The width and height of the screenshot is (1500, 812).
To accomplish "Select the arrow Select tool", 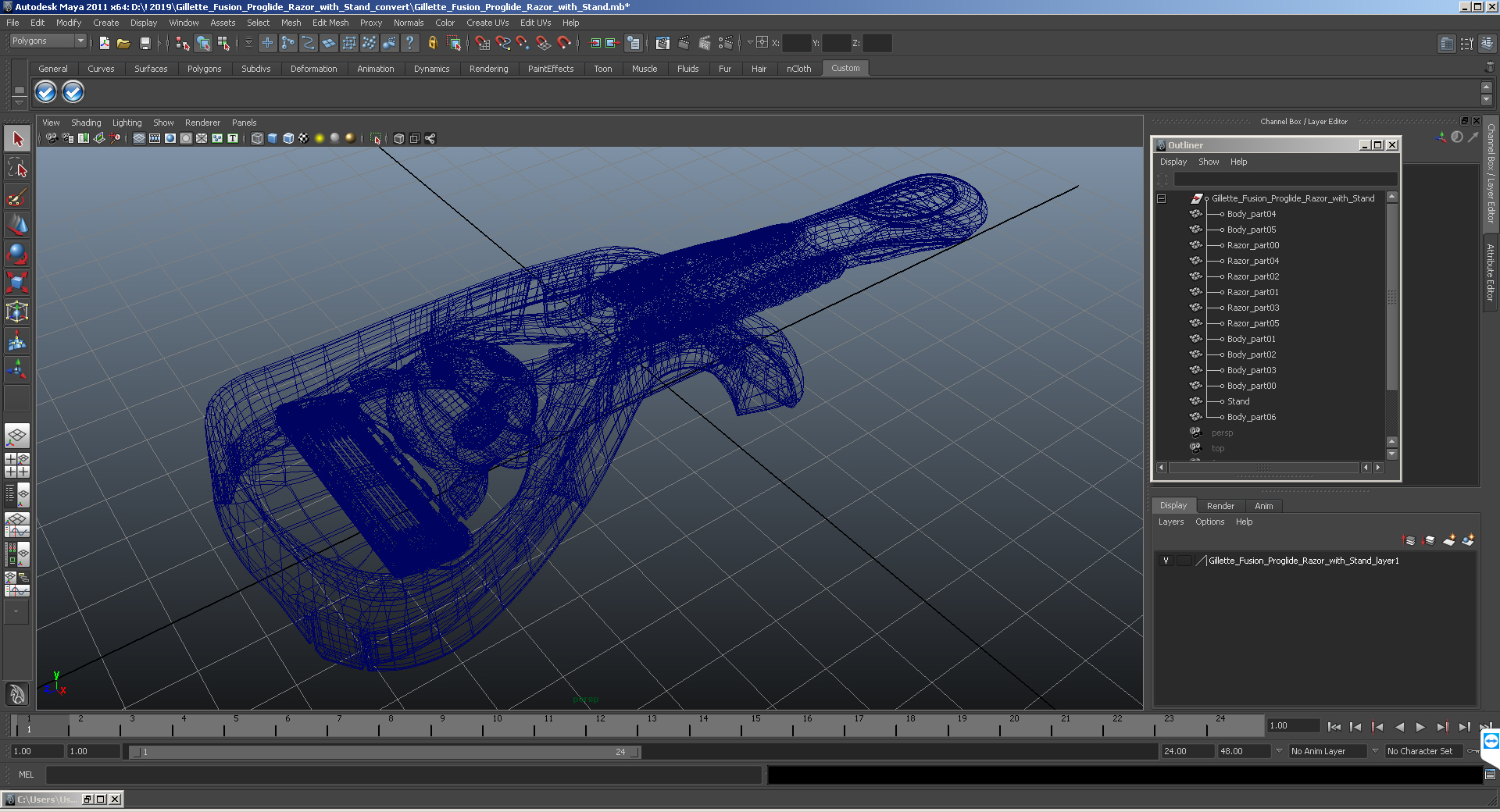I will pos(17,139).
